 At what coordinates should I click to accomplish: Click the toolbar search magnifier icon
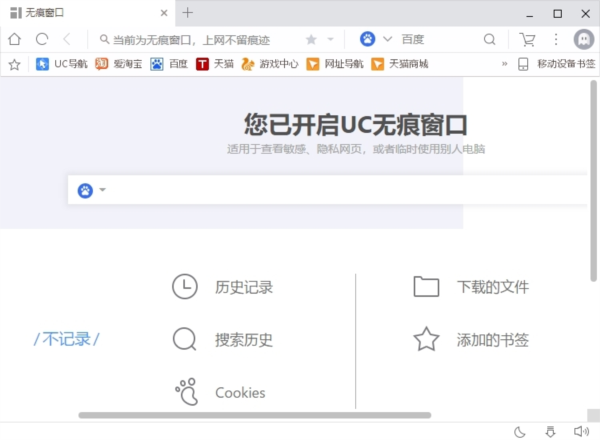click(x=489, y=39)
